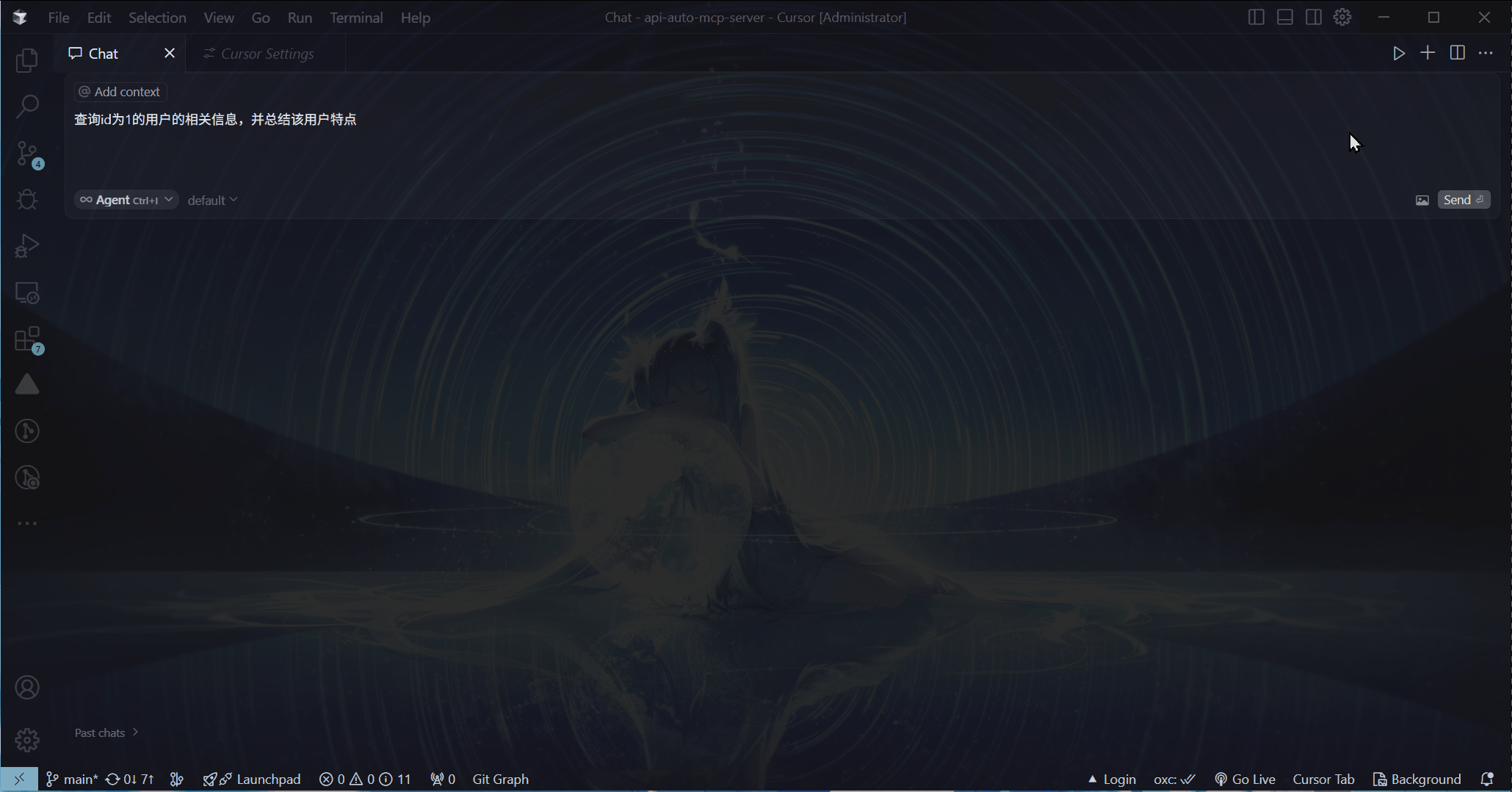Image resolution: width=1512 pixels, height=792 pixels.
Task: Open the File menu
Action: [x=59, y=18]
